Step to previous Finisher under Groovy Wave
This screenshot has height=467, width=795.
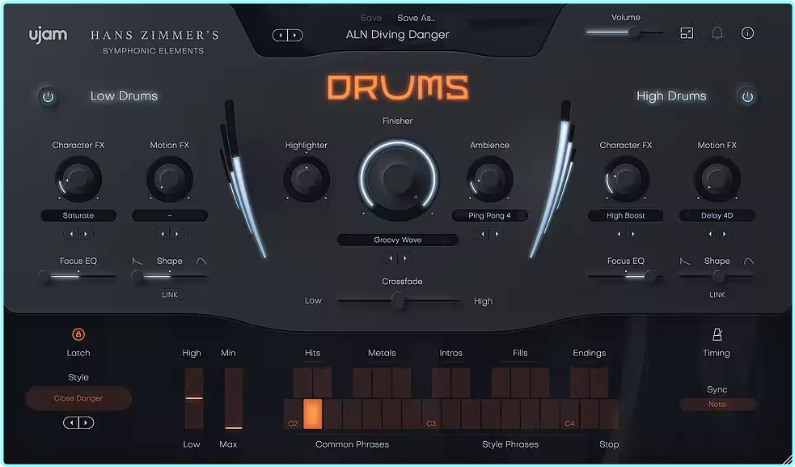pos(391,258)
